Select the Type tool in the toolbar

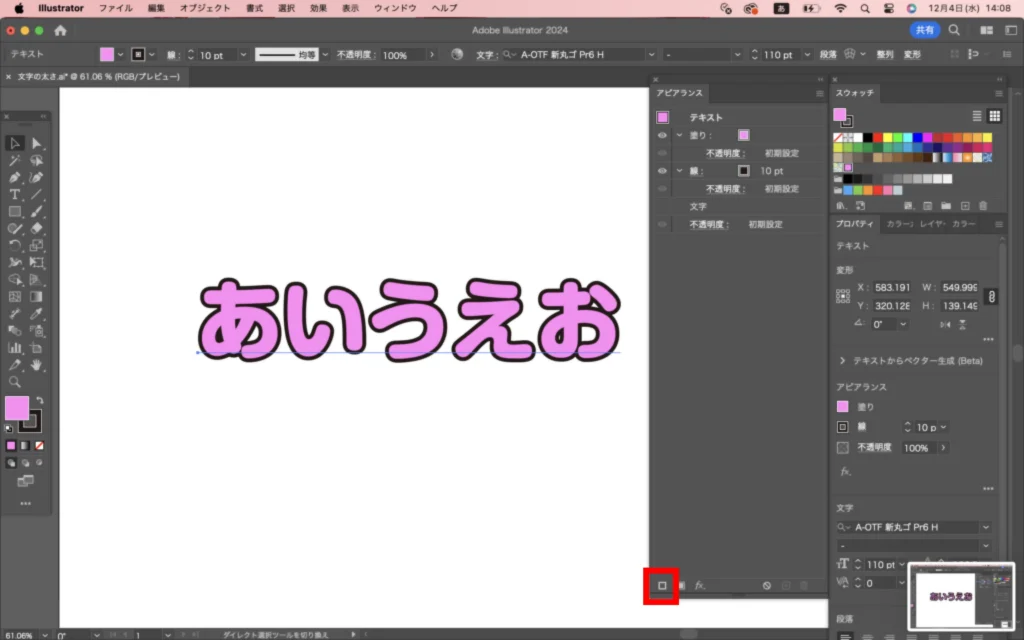coord(15,194)
